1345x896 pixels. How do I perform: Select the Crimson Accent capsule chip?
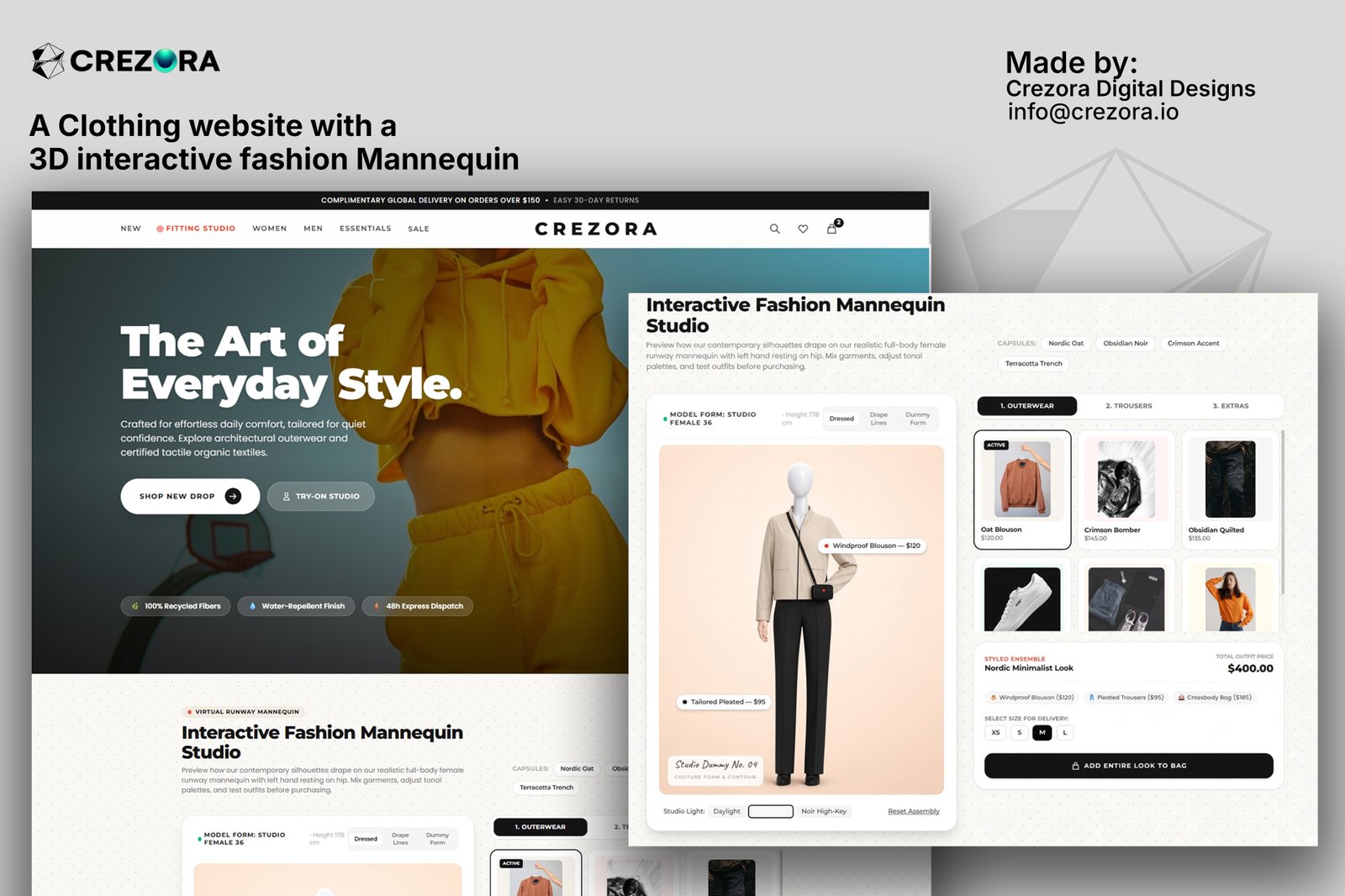tap(1194, 343)
